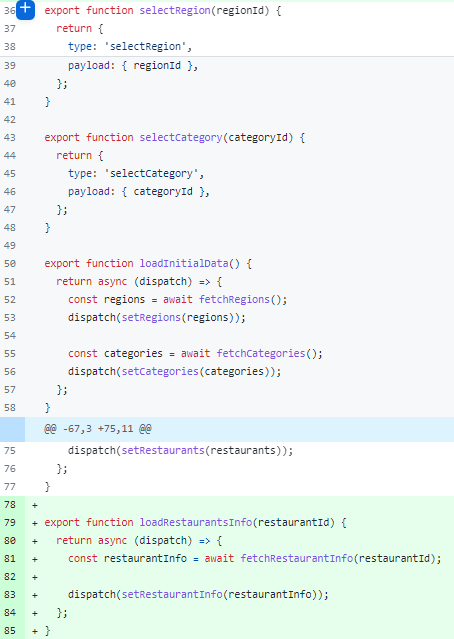
Task: Select added line number 83
Action: click(10, 595)
